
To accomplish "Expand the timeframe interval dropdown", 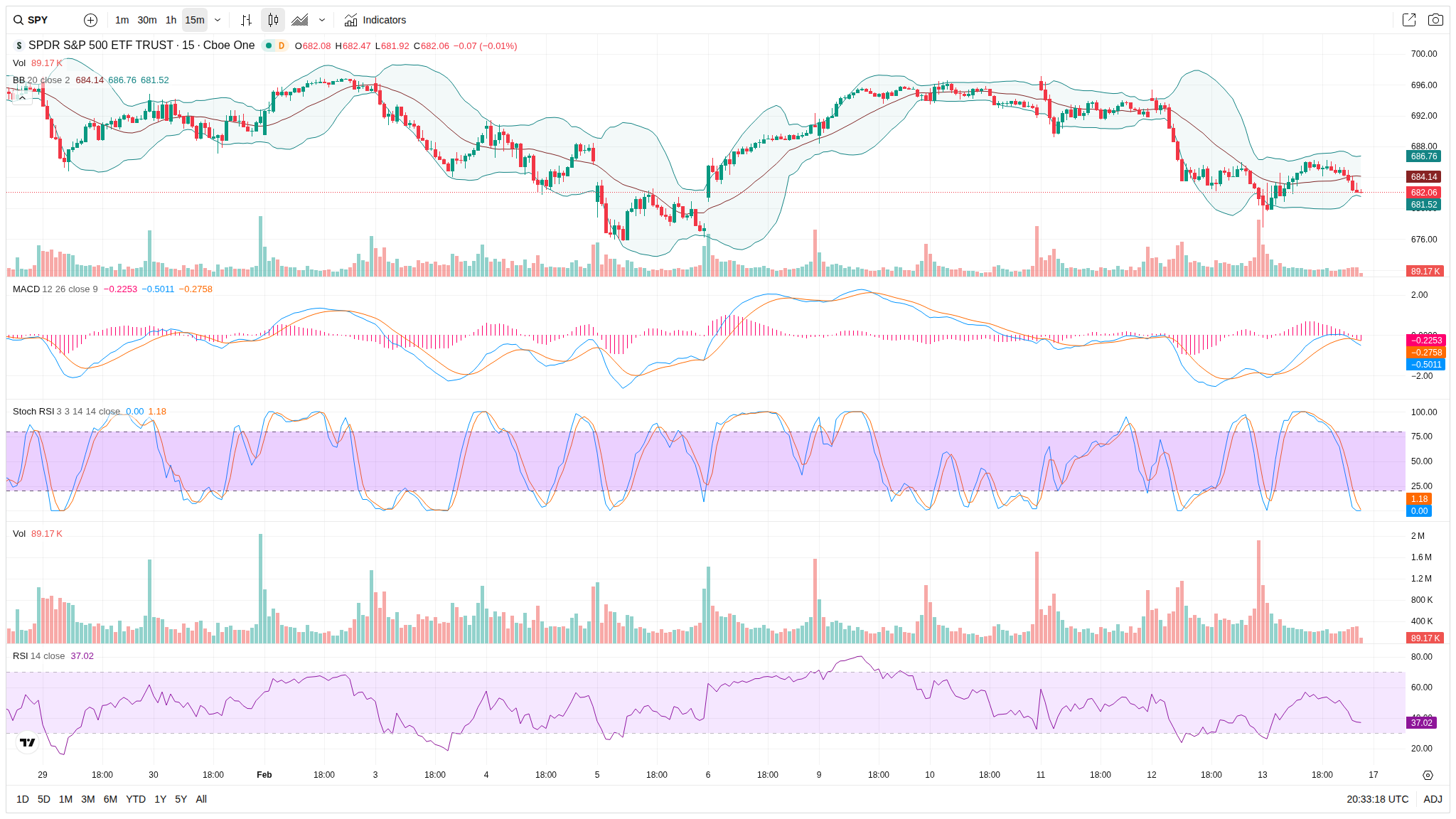I will (x=218, y=20).
